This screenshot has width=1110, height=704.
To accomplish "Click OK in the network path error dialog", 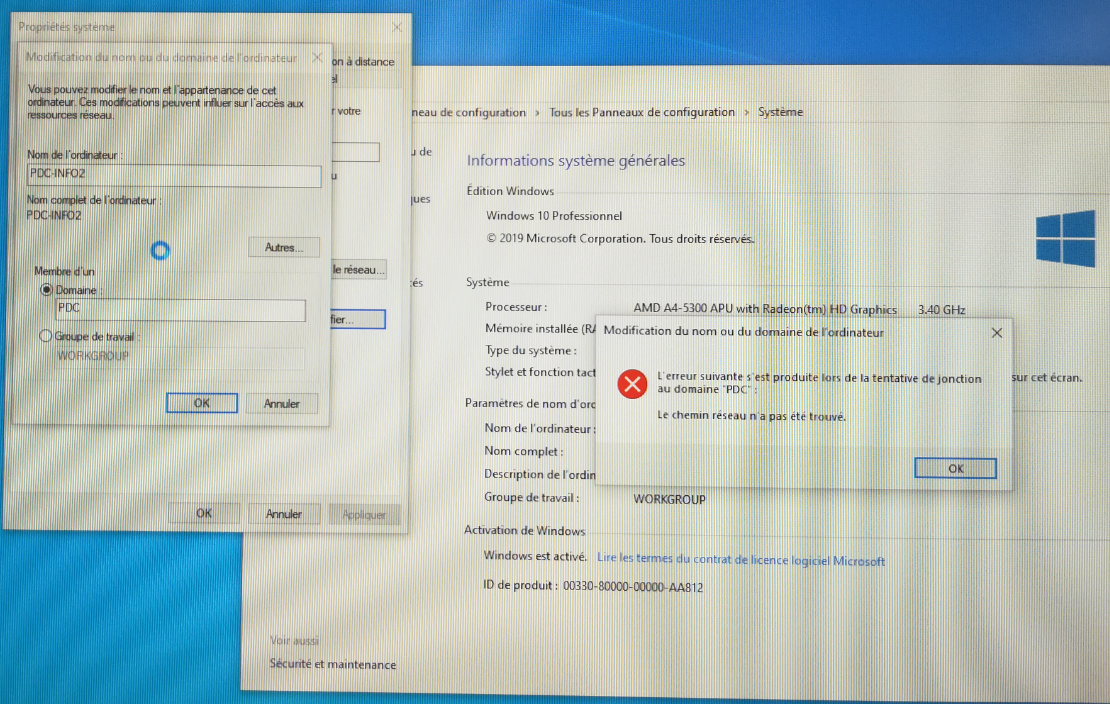I will tap(955, 468).
